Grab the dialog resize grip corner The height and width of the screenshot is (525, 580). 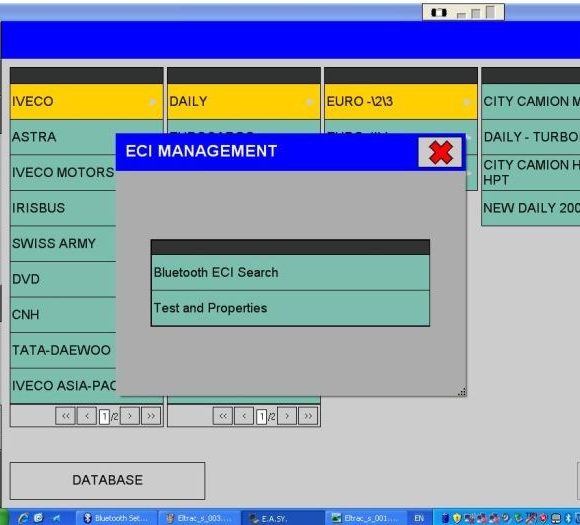(x=462, y=392)
